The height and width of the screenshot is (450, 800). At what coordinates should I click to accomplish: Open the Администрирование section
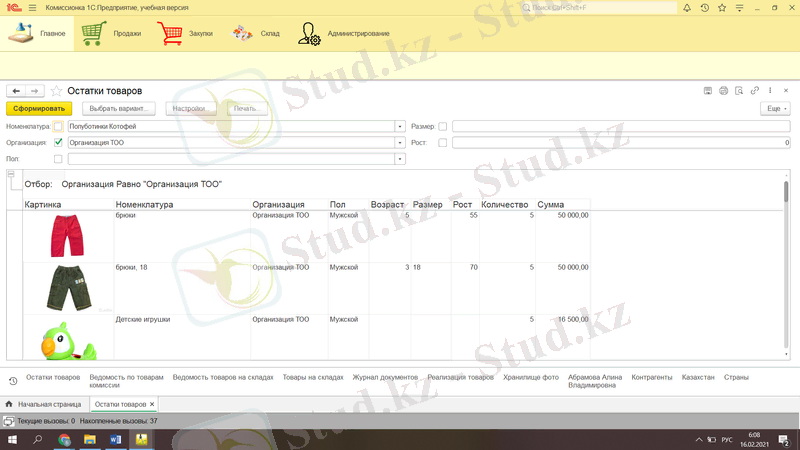click(x=343, y=33)
